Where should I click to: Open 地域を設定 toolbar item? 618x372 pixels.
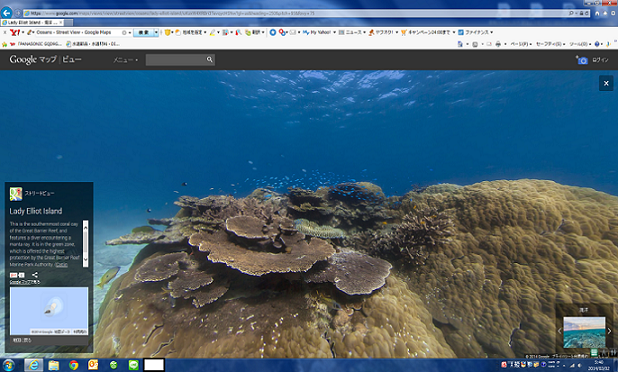coord(190,32)
